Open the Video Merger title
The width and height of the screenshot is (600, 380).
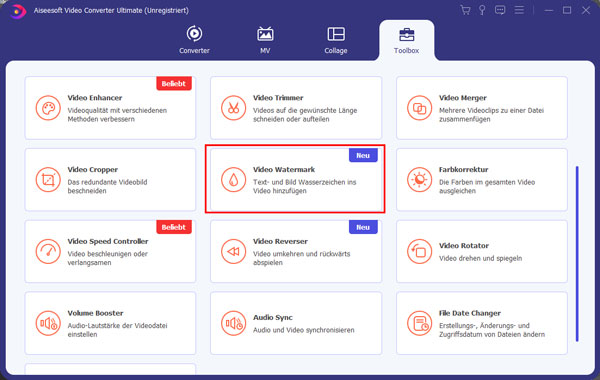[463, 98]
